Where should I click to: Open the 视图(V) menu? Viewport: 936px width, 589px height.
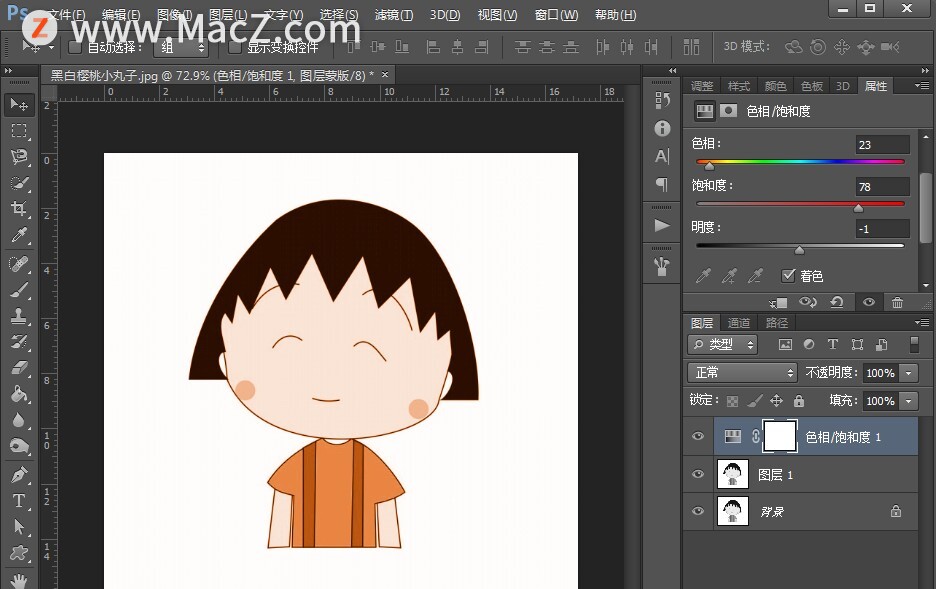click(x=497, y=15)
